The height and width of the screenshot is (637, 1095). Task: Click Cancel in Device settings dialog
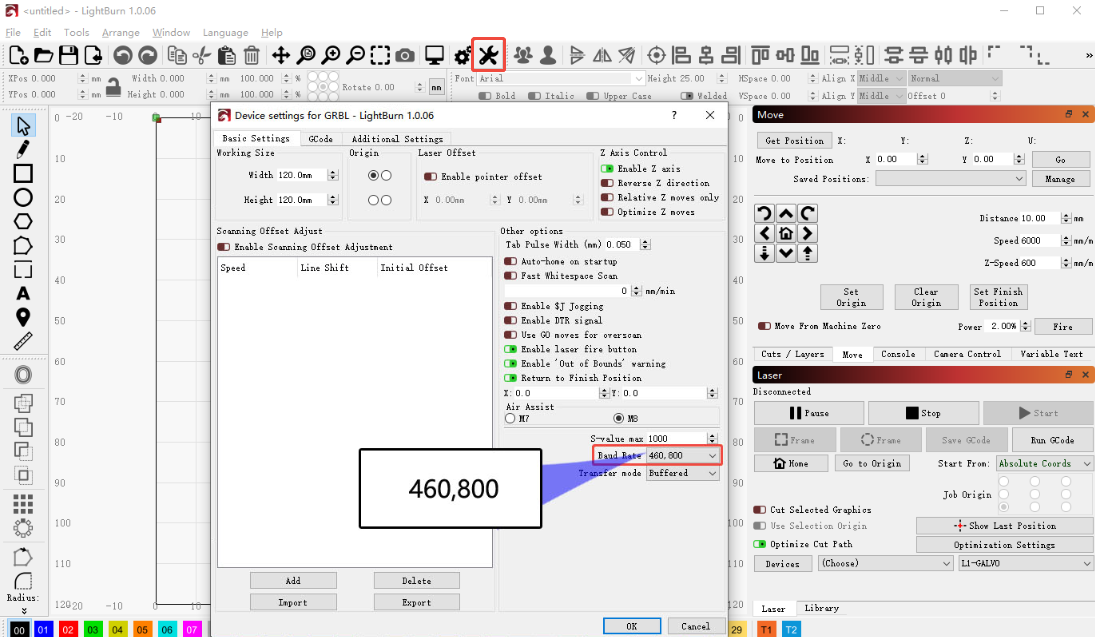[696, 626]
